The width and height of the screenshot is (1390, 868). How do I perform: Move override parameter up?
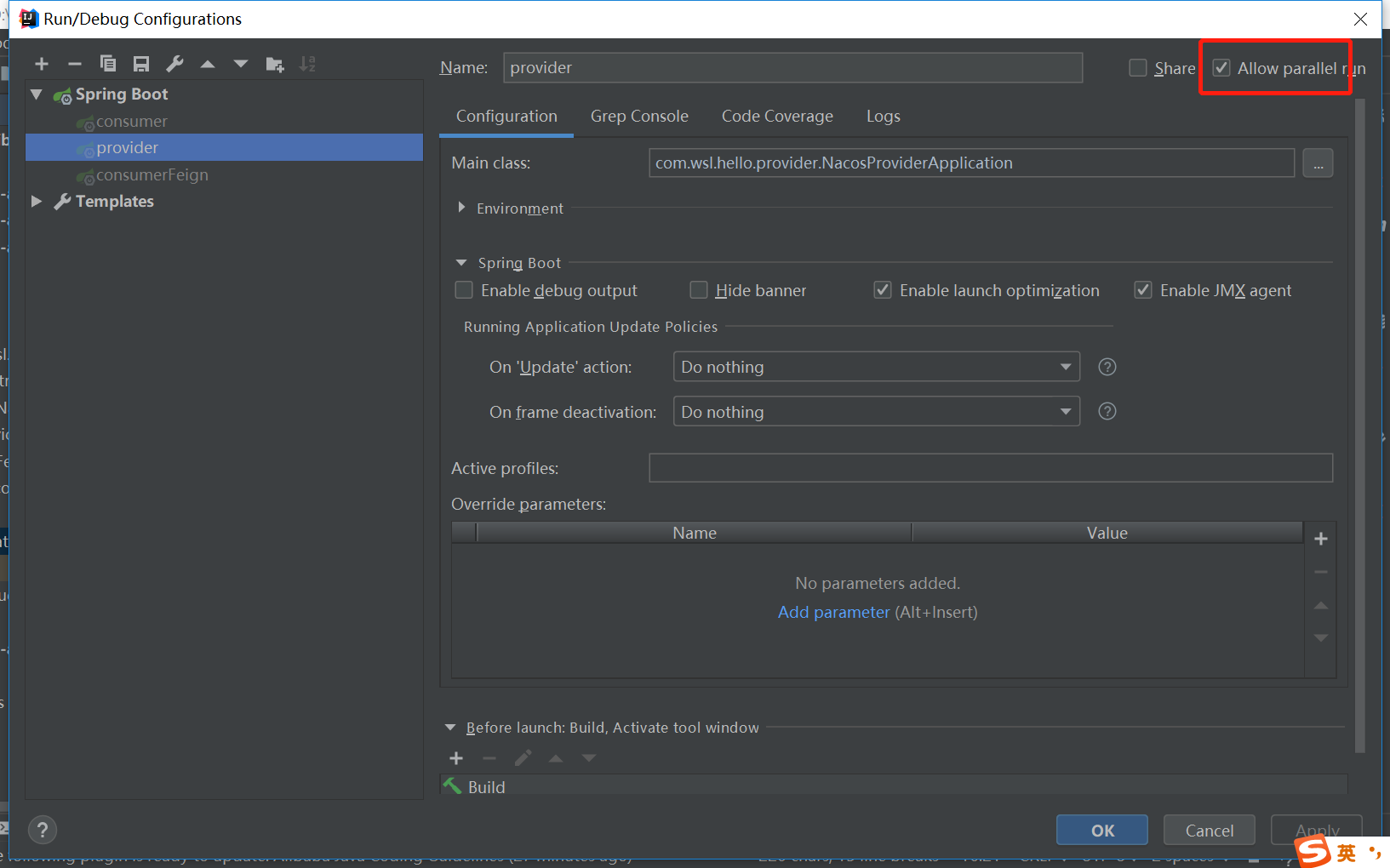click(x=1321, y=605)
